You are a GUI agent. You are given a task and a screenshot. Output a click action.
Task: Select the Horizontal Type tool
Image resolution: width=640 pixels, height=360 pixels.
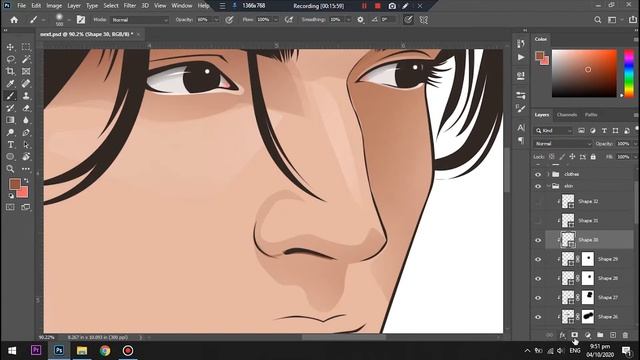(10, 144)
